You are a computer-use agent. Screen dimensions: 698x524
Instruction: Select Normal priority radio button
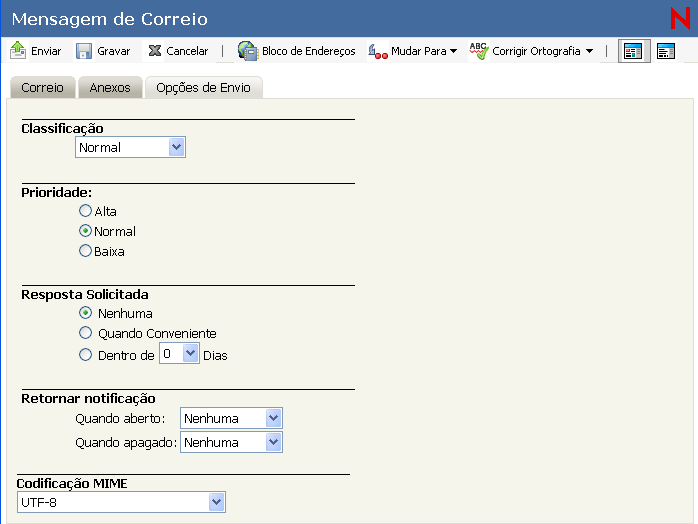pos(85,231)
